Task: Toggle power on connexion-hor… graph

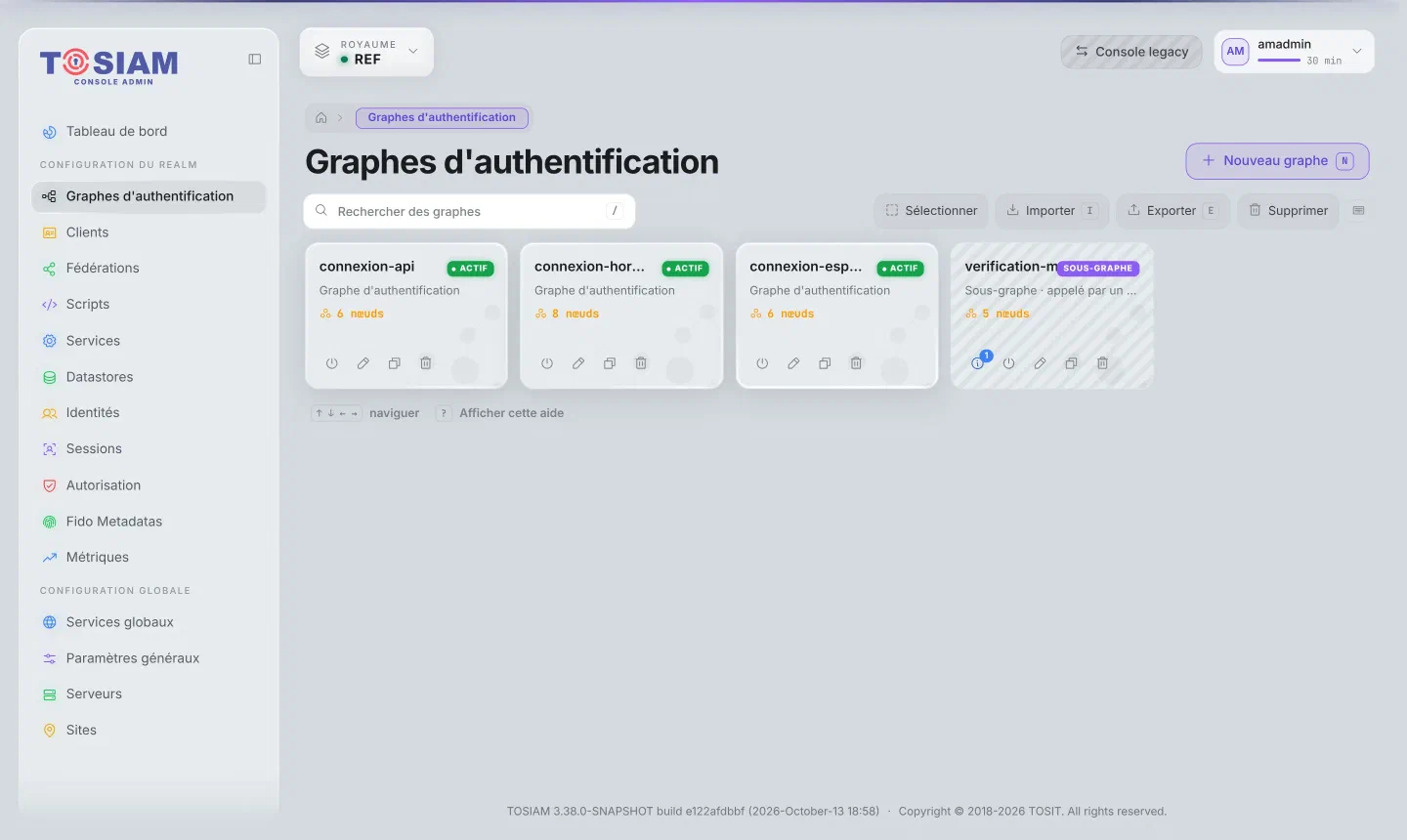Action: coord(547,363)
